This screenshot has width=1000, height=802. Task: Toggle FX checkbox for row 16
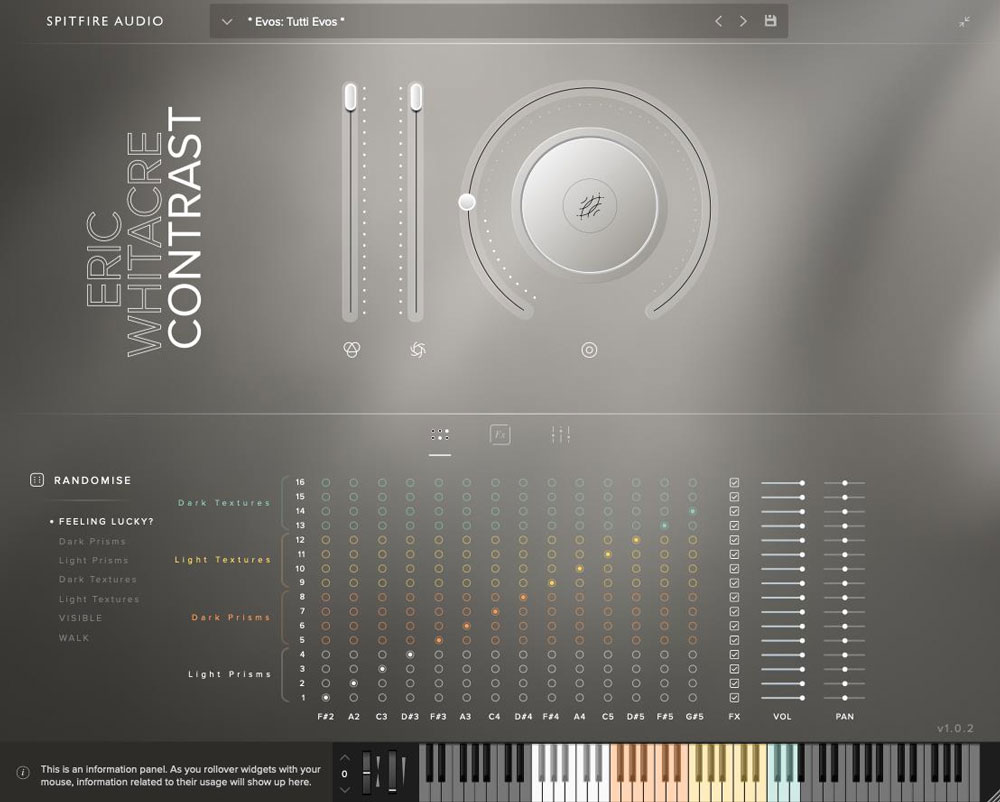[x=734, y=483]
